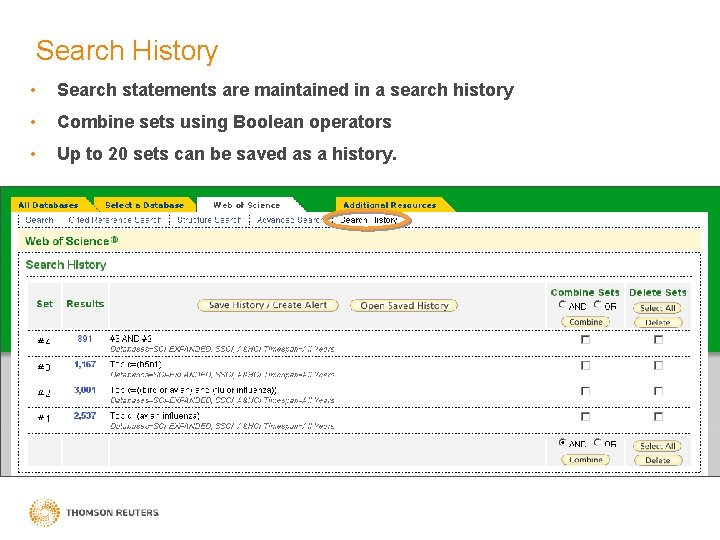Check delete box for set with 891 results
Image resolution: width=720 pixels, height=540 pixels.
pyautogui.click(x=658, y=339)
